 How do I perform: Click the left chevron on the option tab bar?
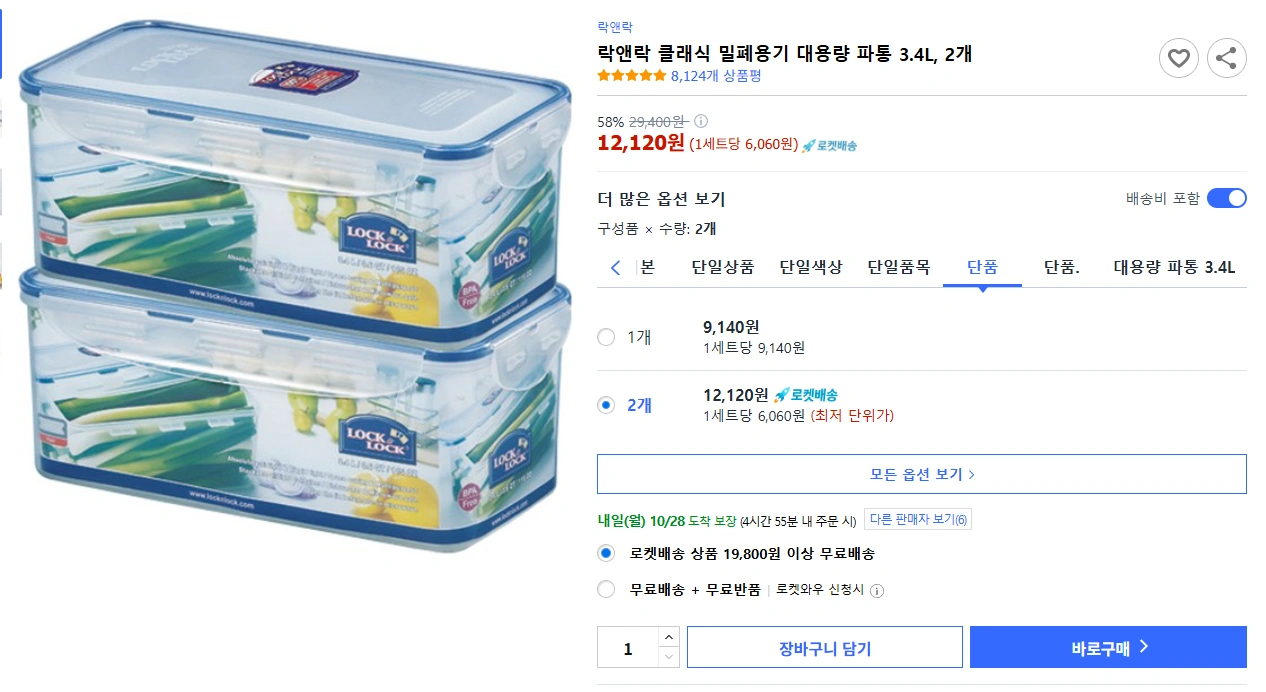pyautogui.click(x=614, y=267)
